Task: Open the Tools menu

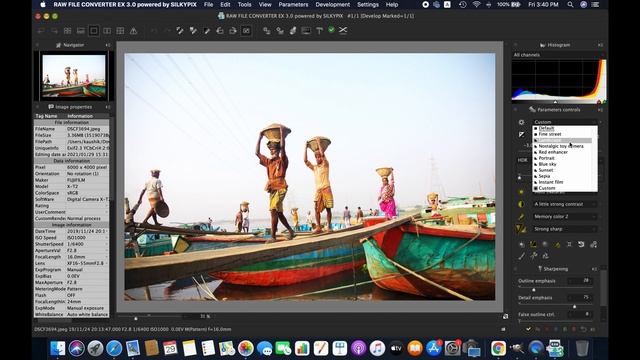Action: point(244,4)
